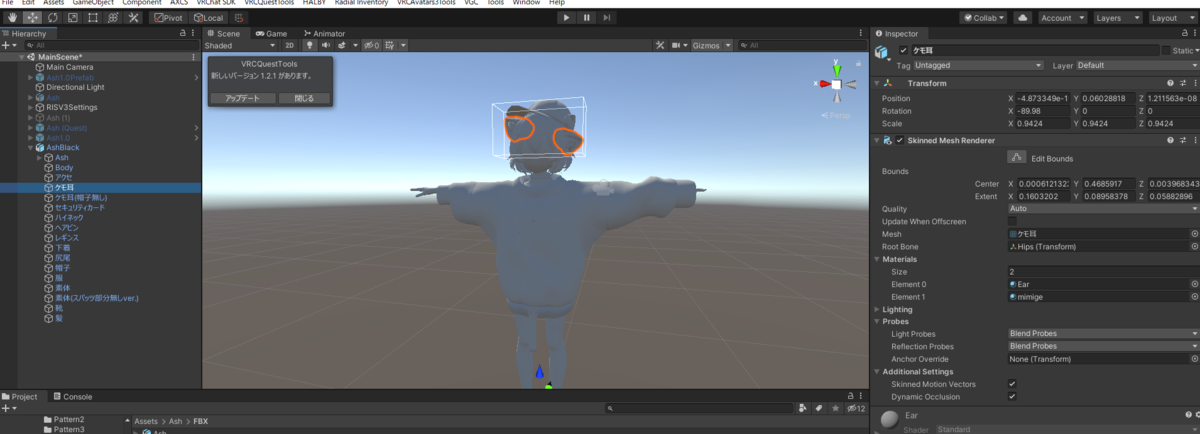Screen dimensions: 1200x434
Task: Select the Rotate tool
Action: click(x=51, y=18)
